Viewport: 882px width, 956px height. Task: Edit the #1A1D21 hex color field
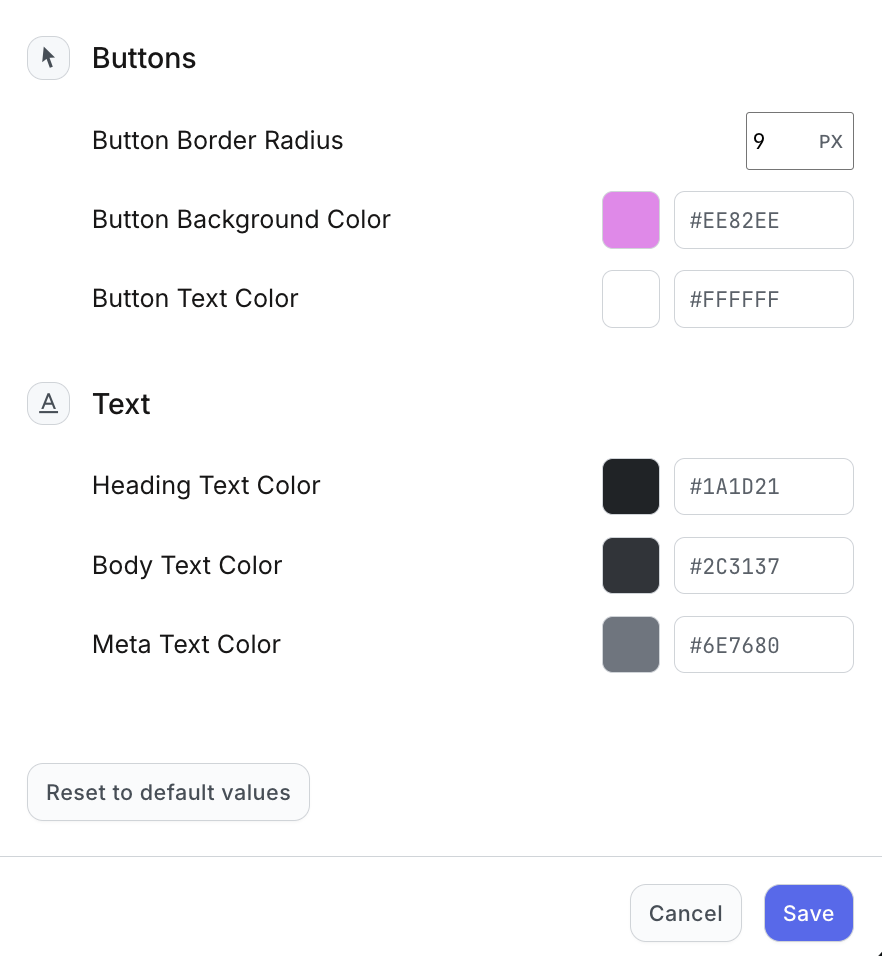tap(763, 487)
